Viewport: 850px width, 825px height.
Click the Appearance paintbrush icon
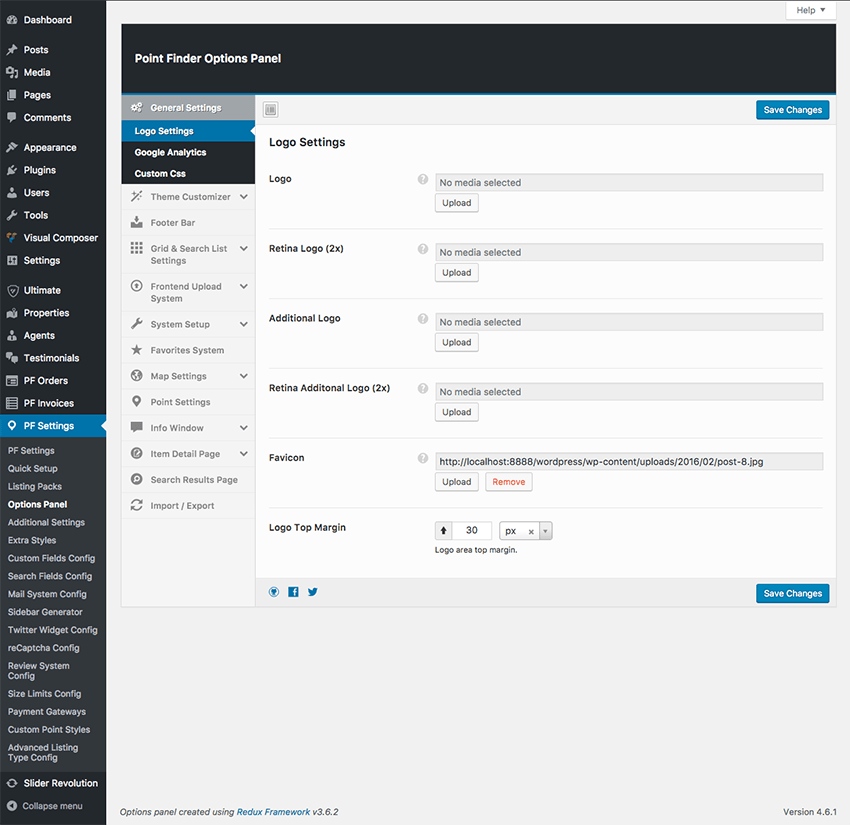(12, 147)
